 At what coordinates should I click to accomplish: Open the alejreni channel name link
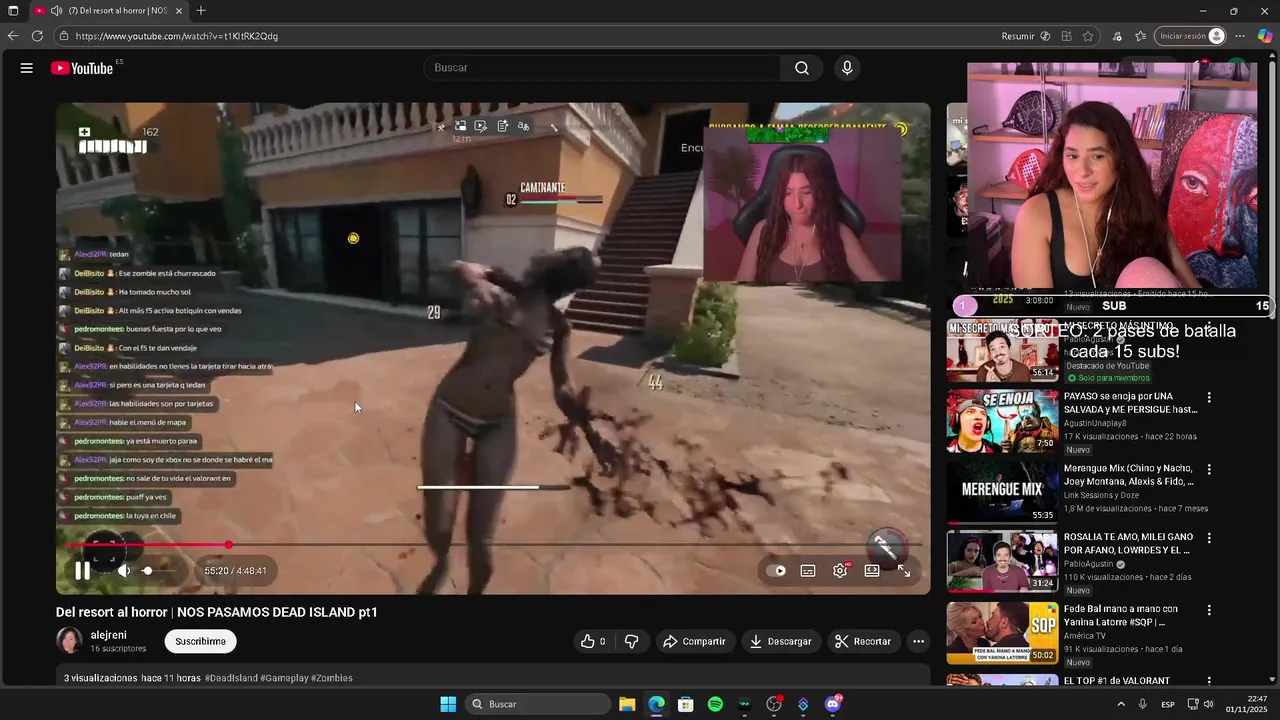coord(108,635)
